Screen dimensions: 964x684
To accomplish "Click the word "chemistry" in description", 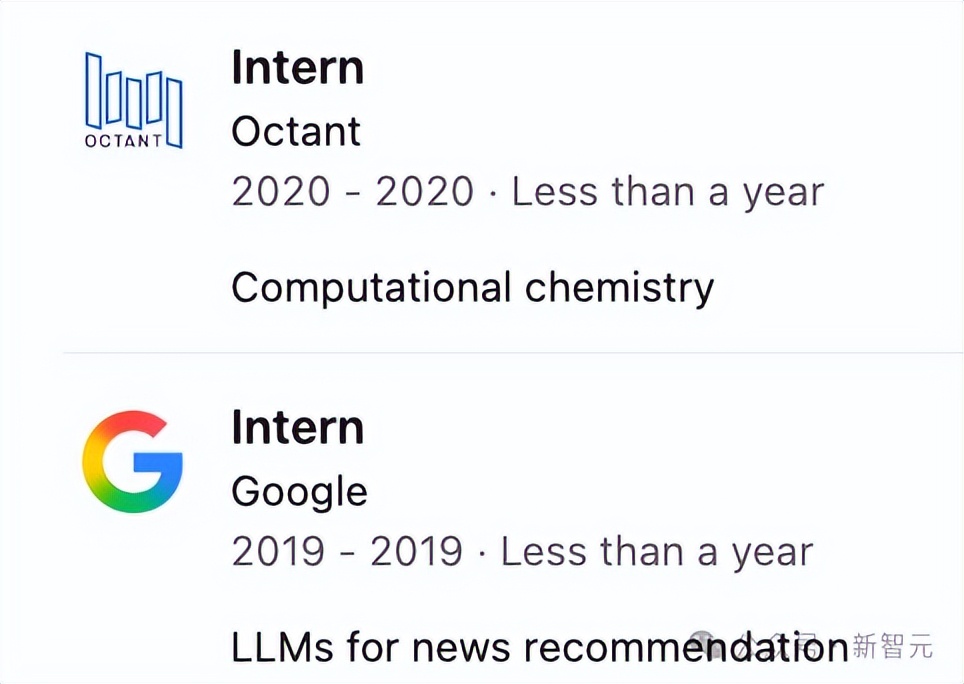I will [619, 288].
